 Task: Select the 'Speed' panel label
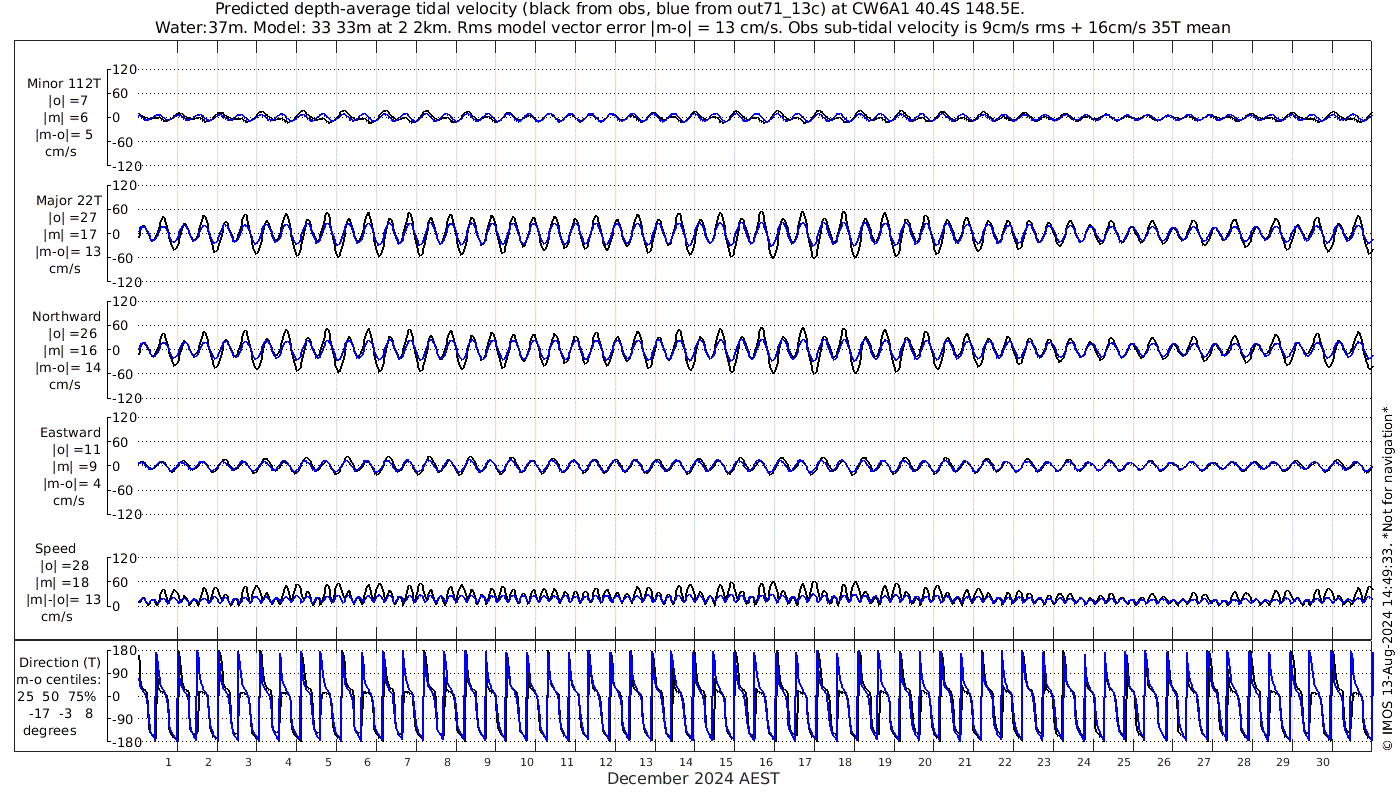[x=55, y=549]
